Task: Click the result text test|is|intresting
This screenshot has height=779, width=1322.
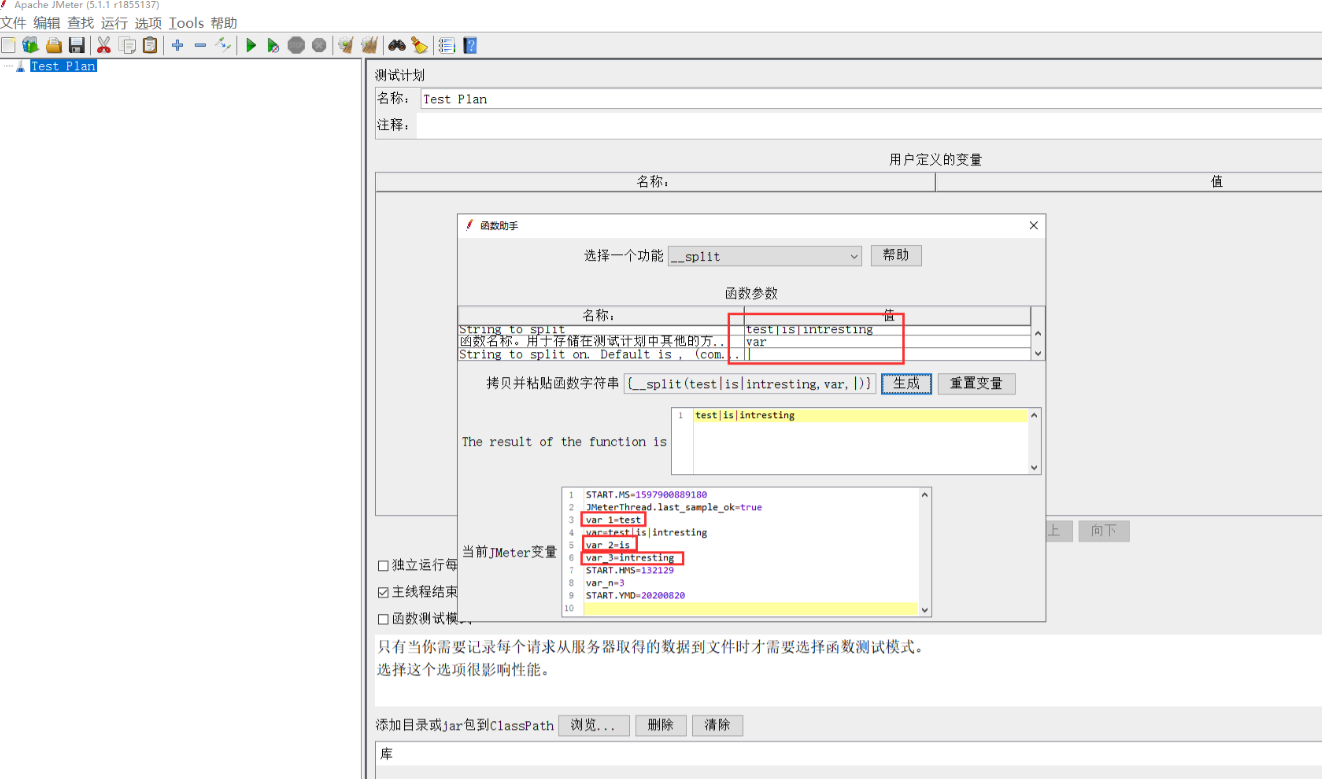Action: [745, 415]
